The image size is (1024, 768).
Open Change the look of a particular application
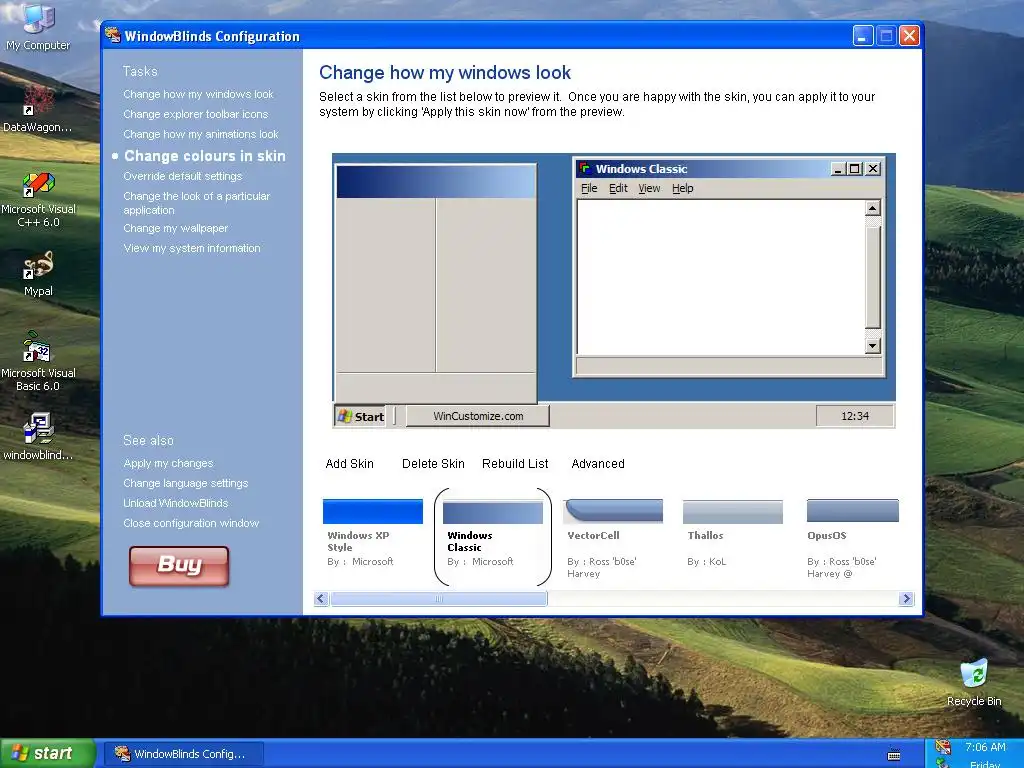196,203
